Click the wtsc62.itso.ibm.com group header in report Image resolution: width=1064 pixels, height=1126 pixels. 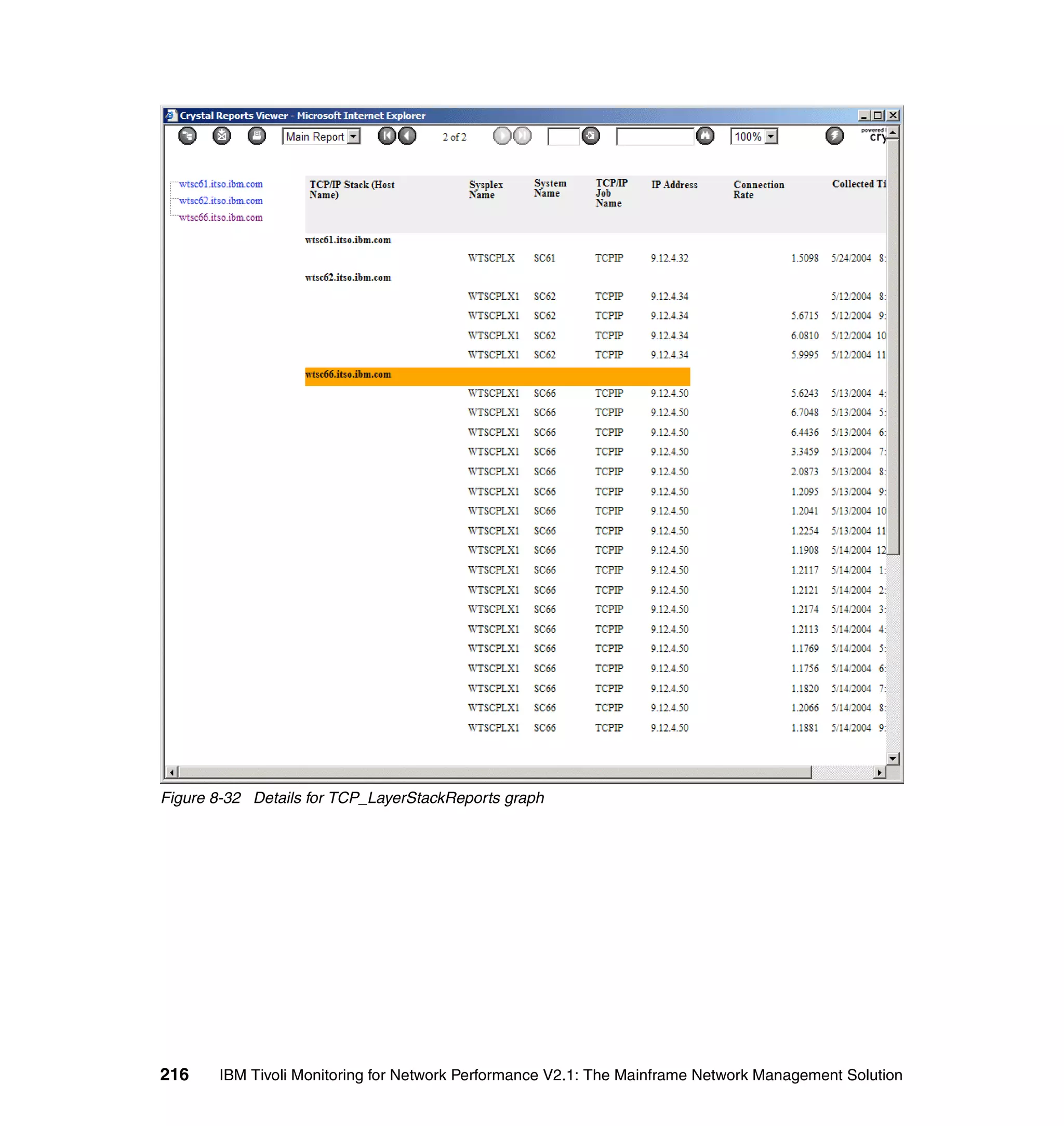[348, 278]
